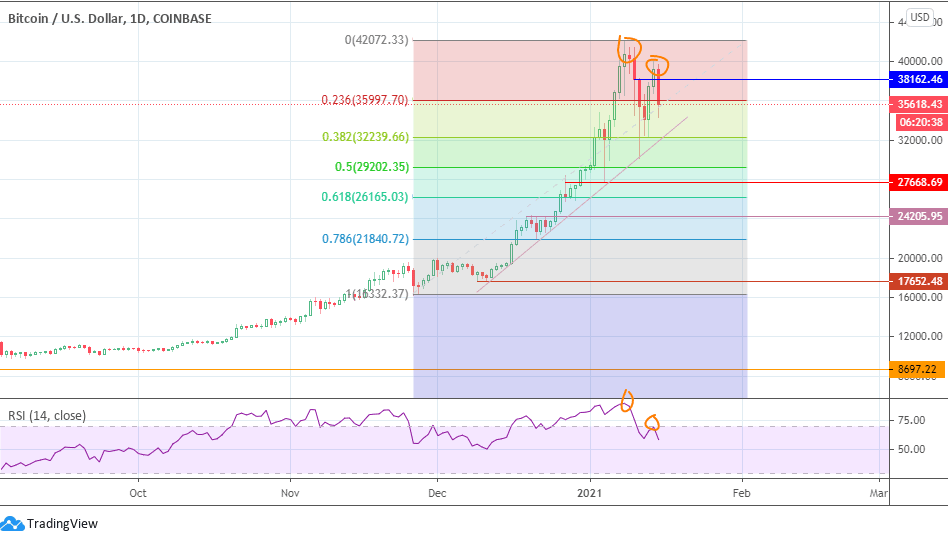The width and height of the screenshot is (948, 534).
Task: Click the Nov date on time axis
Action: (290, 493)
